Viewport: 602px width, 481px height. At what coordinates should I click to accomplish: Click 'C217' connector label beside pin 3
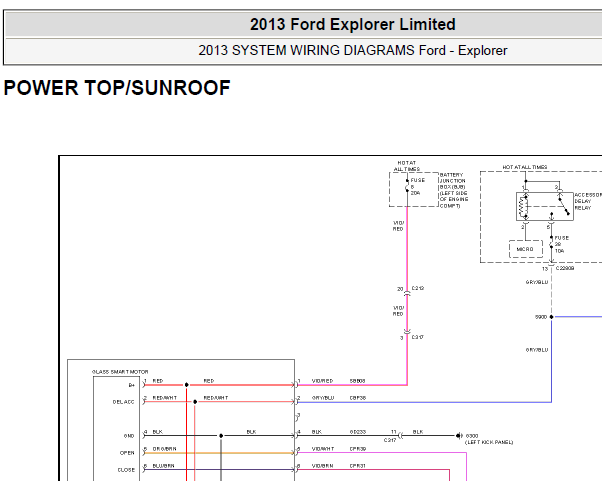coord(418,337)
